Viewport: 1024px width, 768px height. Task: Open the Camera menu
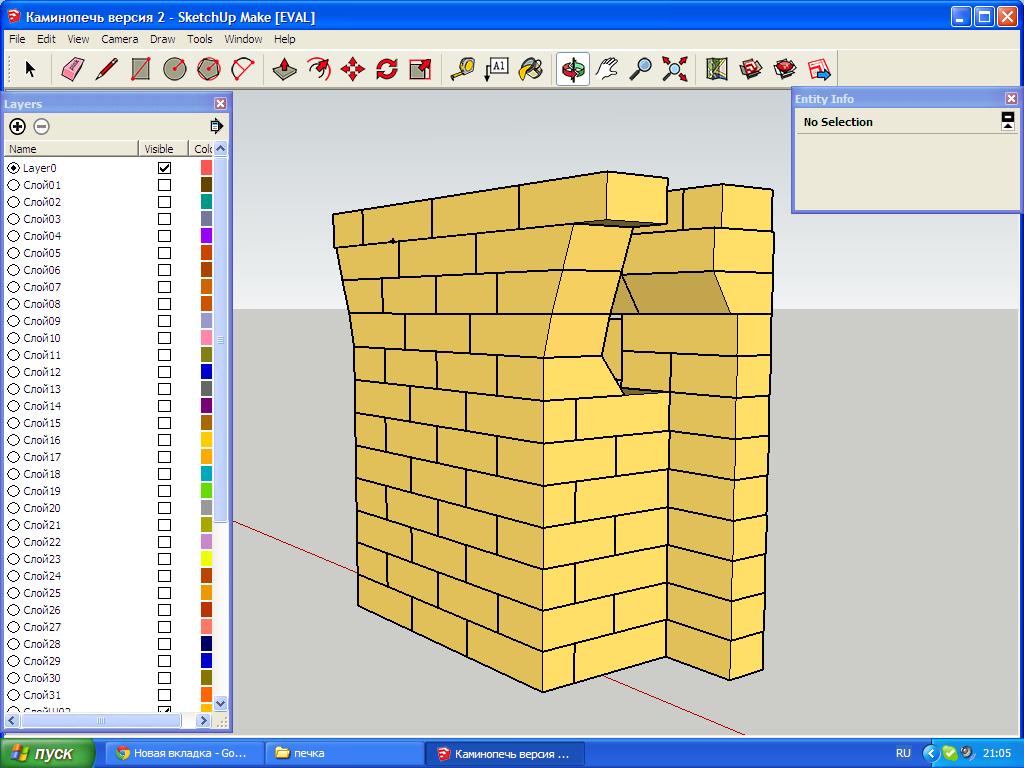(x=119, y=39)
